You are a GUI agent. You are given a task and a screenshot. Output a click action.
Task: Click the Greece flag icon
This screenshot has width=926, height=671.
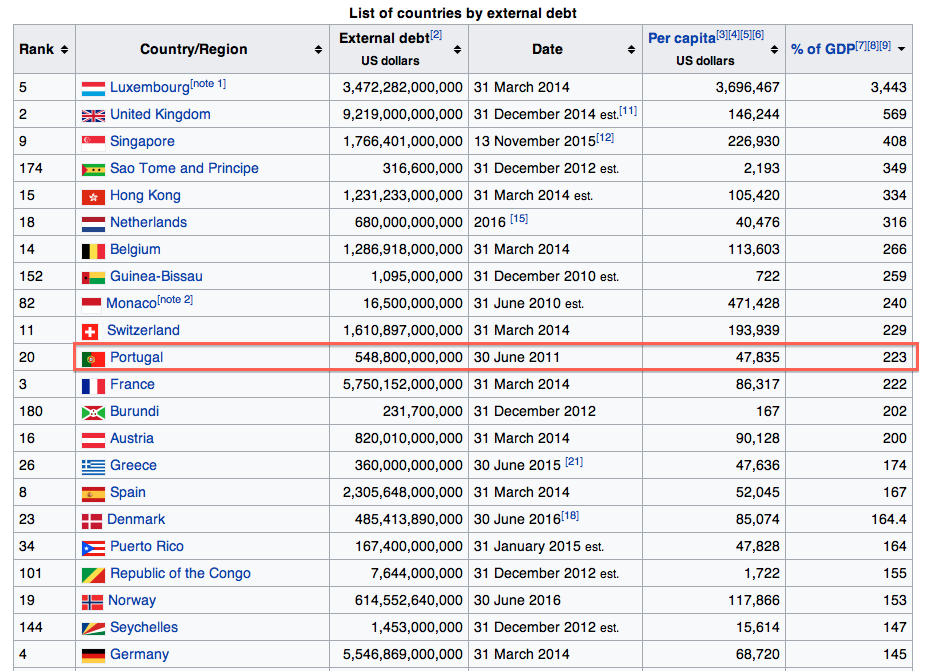93,466
